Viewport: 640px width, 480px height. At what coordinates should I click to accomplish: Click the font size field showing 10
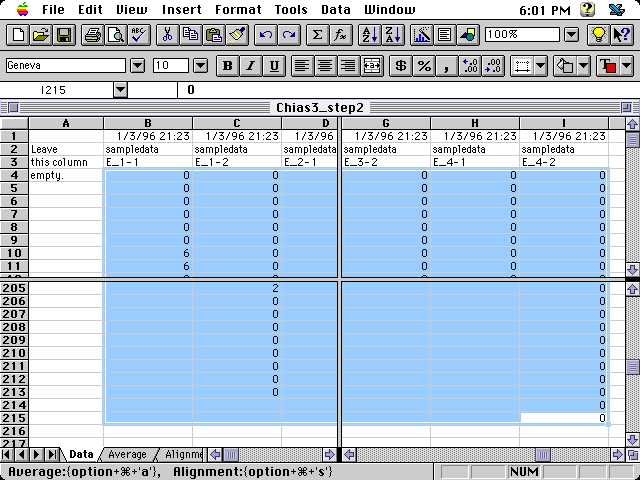[171, 66]
